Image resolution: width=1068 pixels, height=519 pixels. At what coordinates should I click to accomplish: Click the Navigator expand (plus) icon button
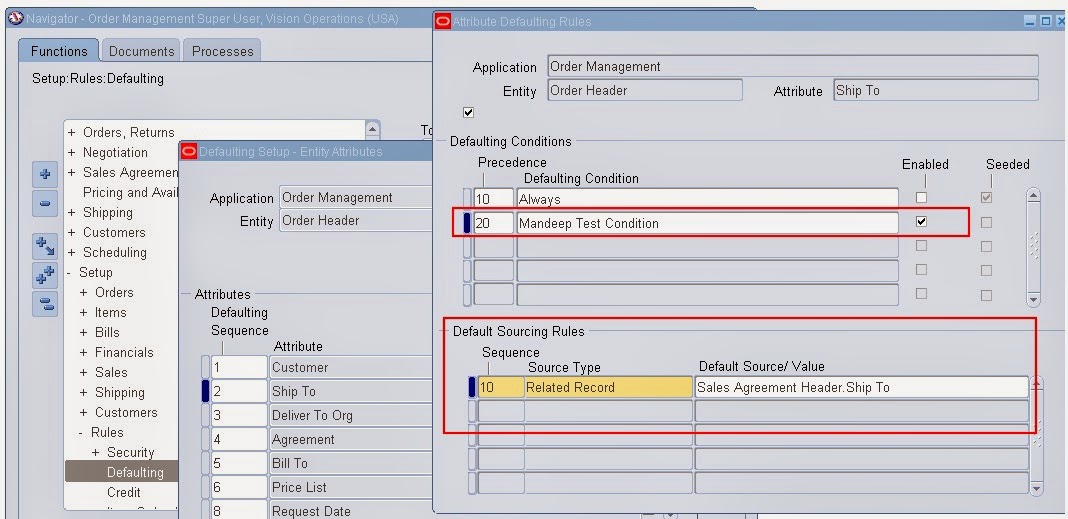[45, 174]
